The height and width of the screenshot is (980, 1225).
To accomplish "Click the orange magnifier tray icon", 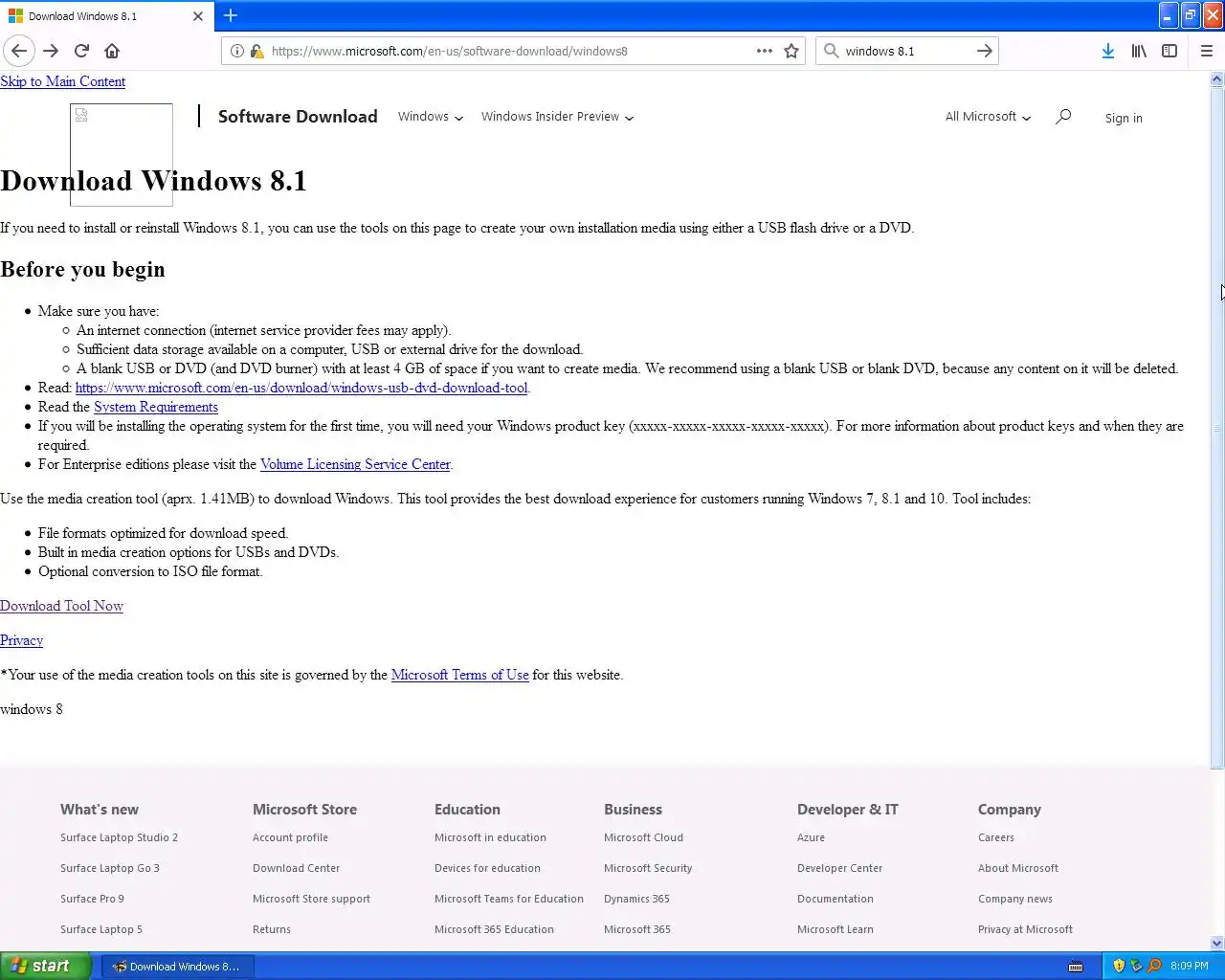I will 1154,966.
